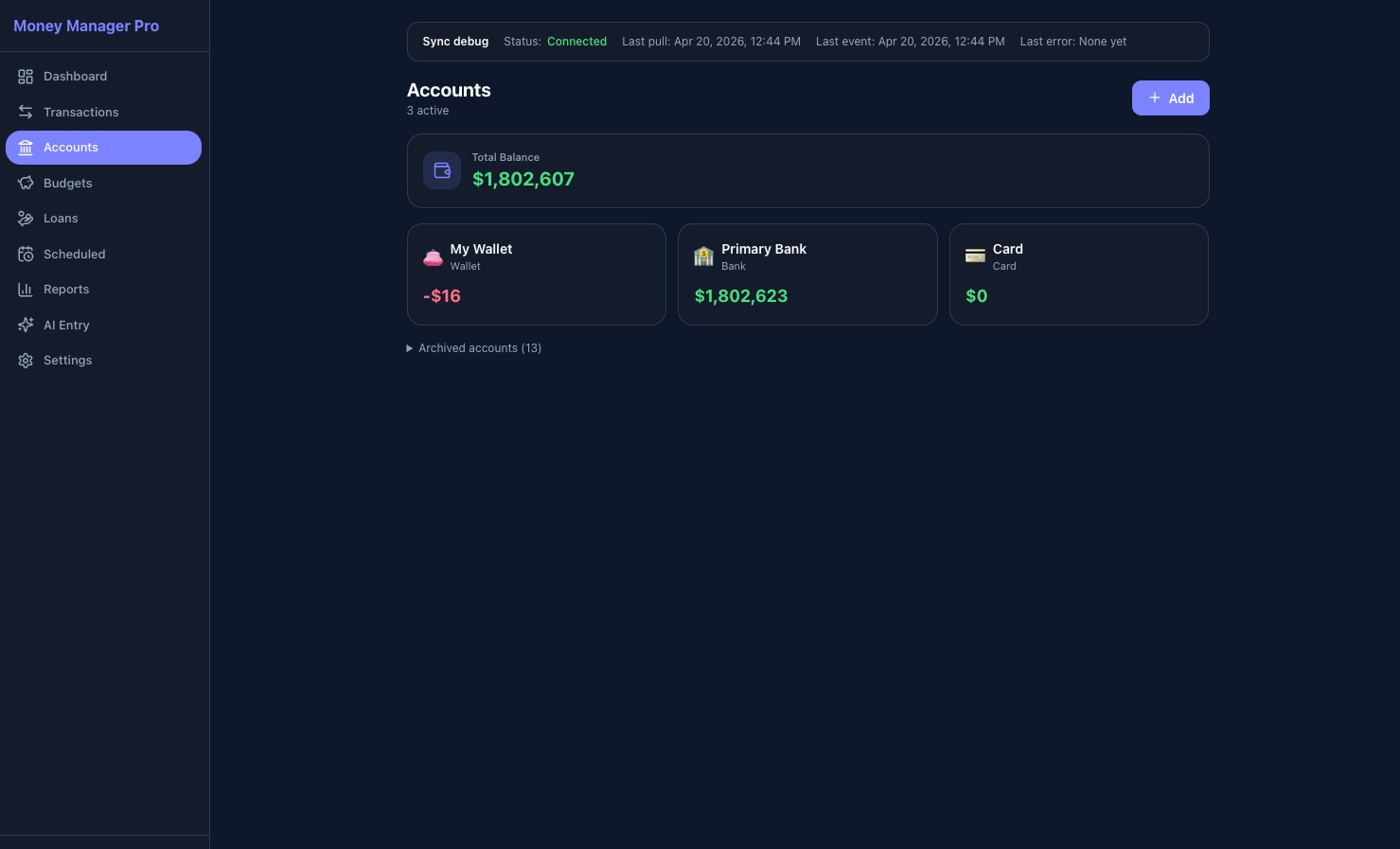Click the Connected status text

[576, 42]
